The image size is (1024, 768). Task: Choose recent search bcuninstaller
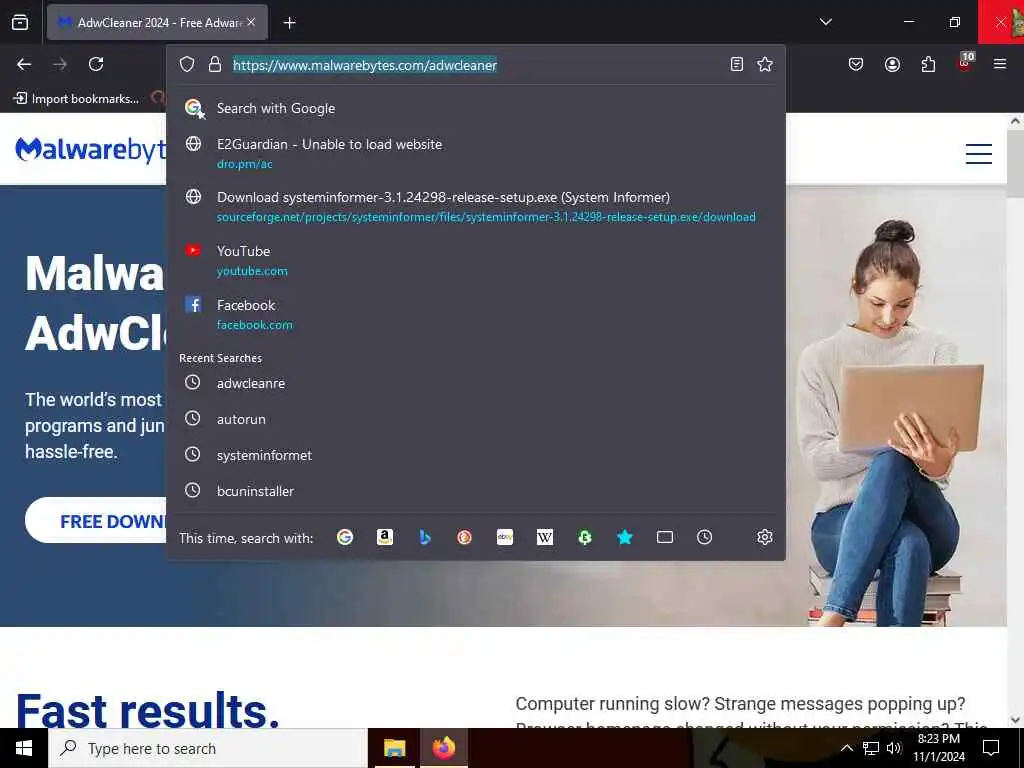(x=475, y=491)
